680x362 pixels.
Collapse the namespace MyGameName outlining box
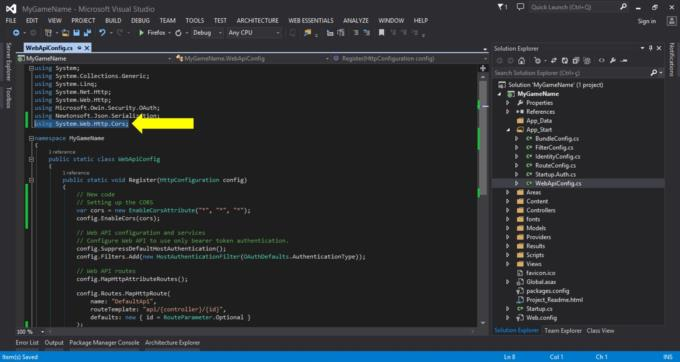pos(31,138)
